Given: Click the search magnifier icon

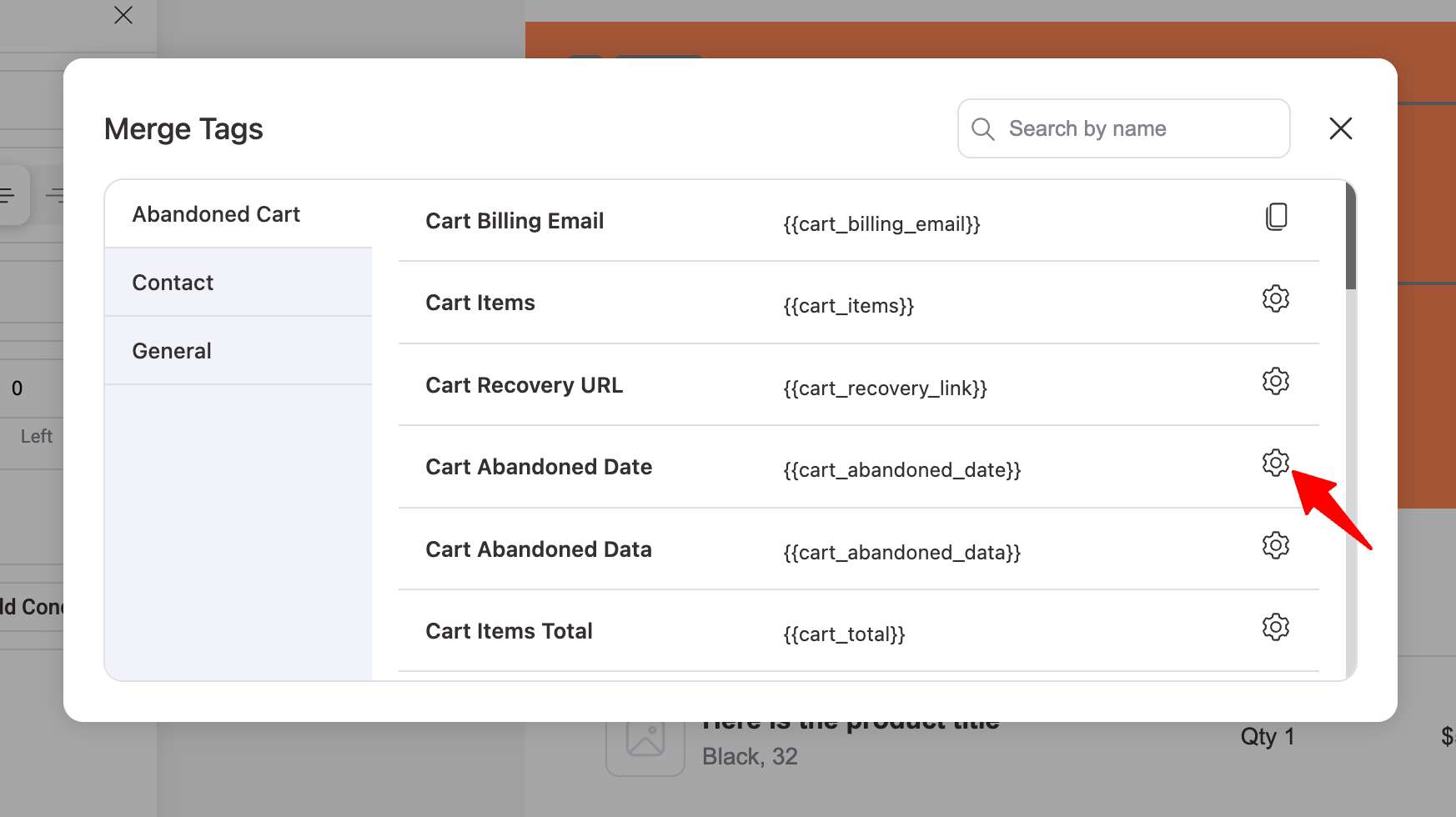Looking at the screenshot, I should tap(983, 129).
